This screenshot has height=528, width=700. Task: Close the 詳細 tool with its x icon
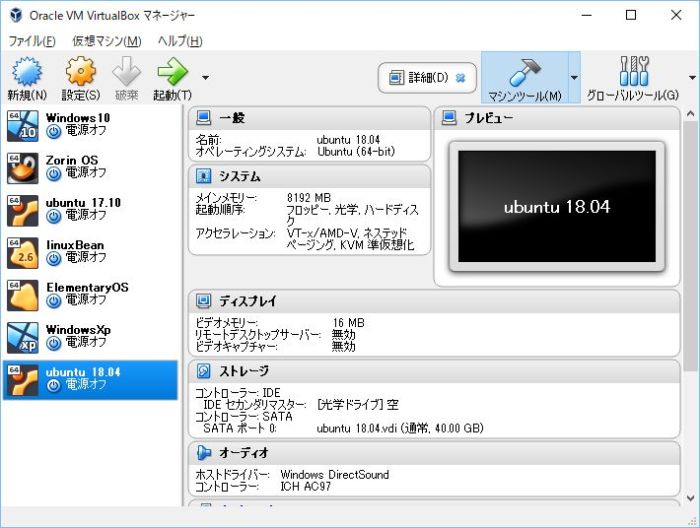click(x=460, y=77)
